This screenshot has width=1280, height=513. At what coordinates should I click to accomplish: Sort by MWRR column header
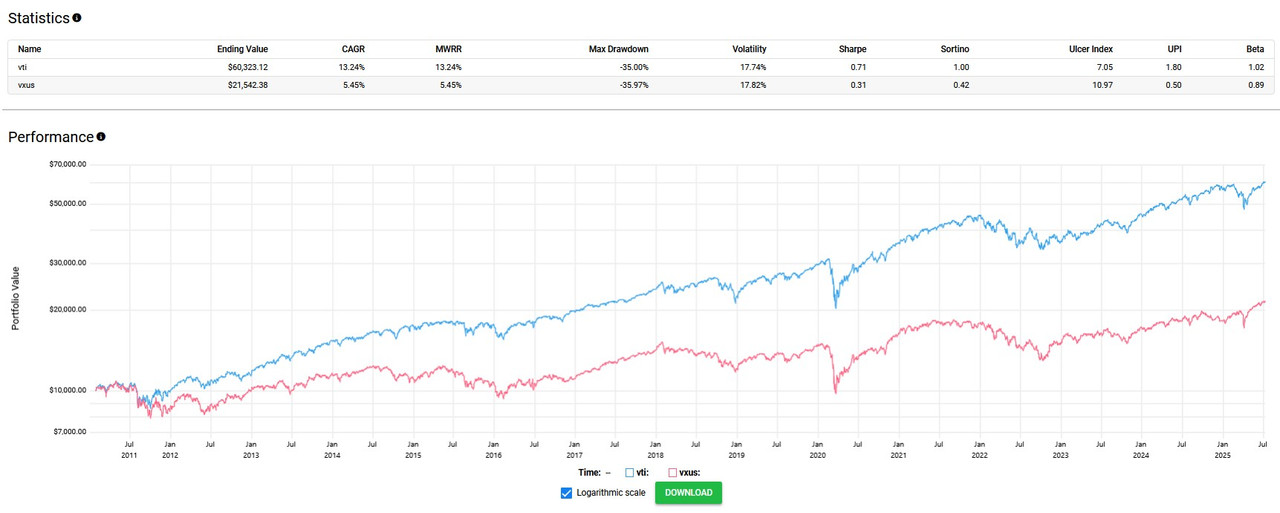click(449, 49)
